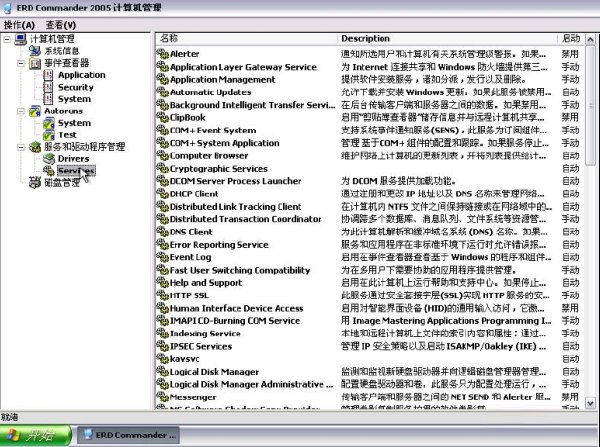Click the Messenger service icon
Viewport: 600px width, 447px height.
click(x=163, y=397)
